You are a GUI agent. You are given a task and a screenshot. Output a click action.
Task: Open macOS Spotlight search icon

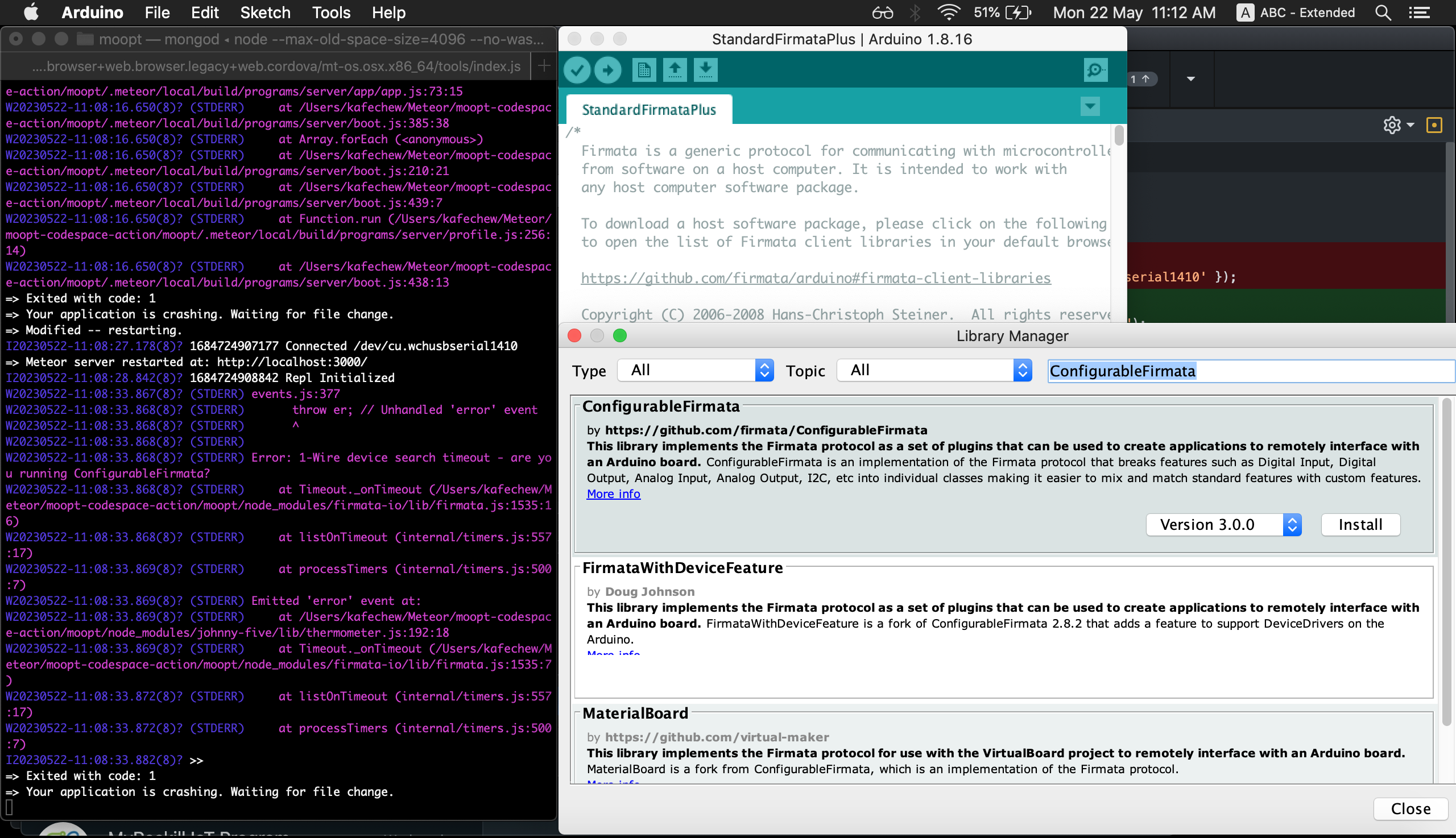click(1382, 12)
